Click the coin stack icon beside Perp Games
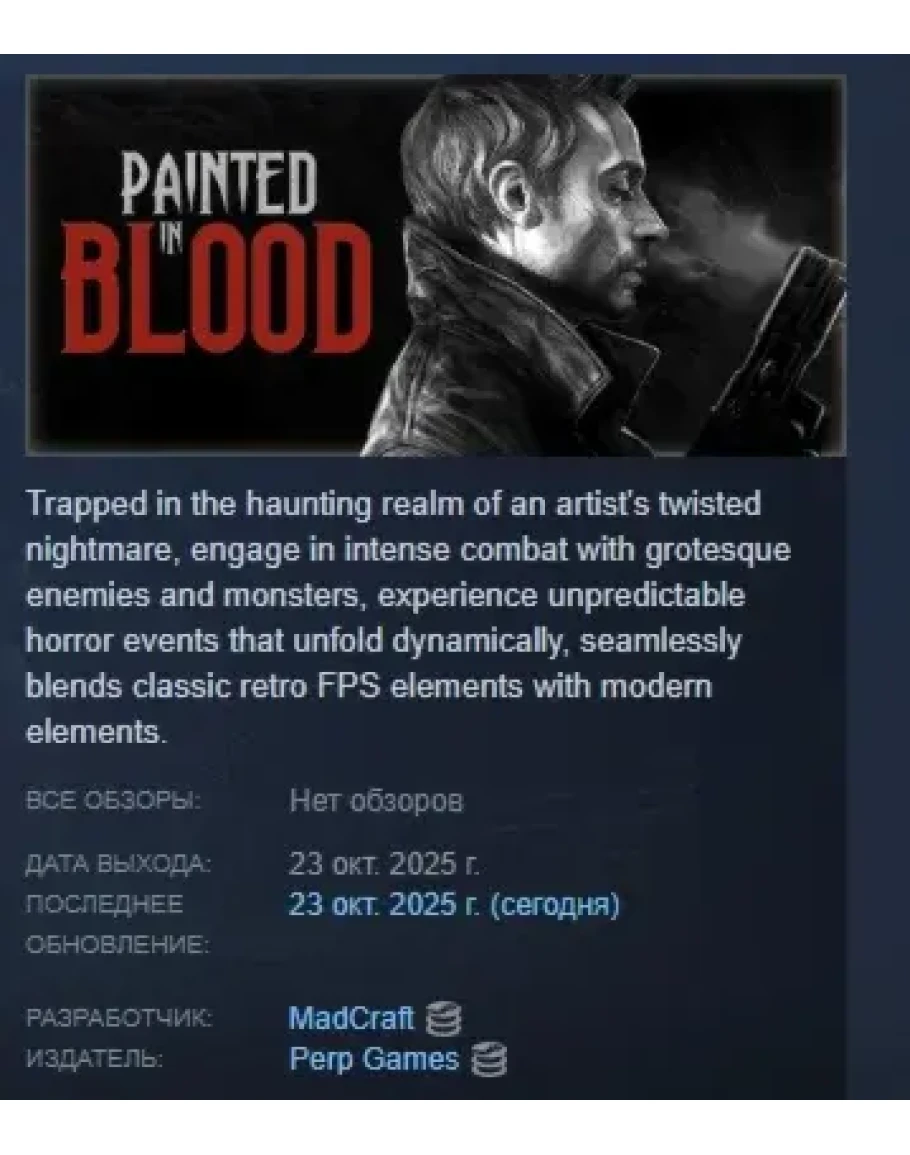The width and height of the screenshot is (910, 1155). [489, 1060]
